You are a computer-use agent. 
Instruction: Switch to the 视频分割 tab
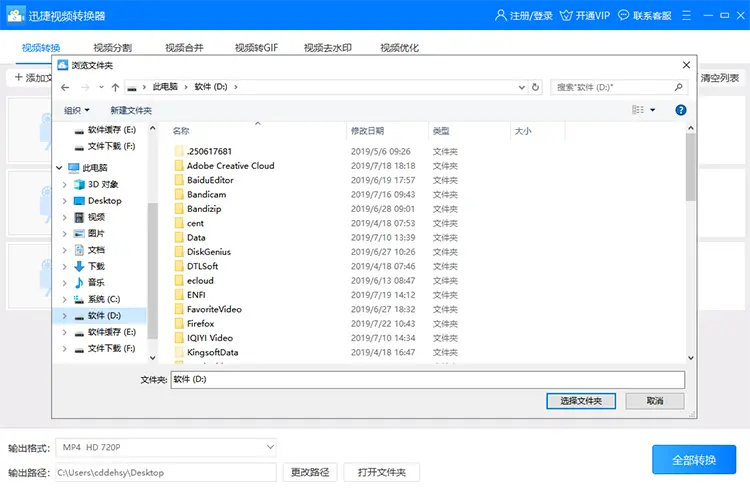tap(112, 48)
